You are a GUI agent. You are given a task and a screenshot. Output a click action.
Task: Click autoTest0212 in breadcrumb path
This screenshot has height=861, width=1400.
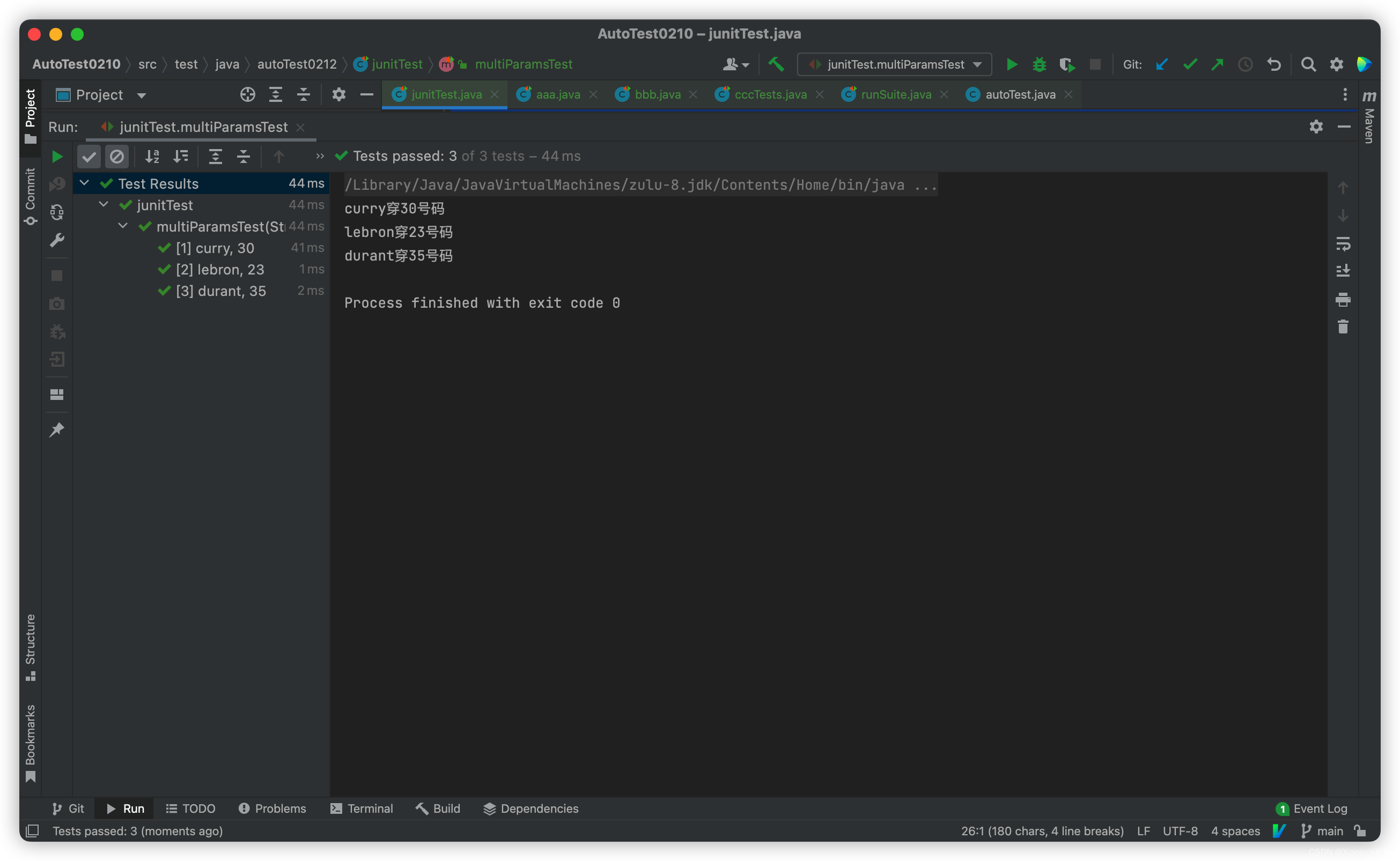pyautogui.click(x=297, y=64)
